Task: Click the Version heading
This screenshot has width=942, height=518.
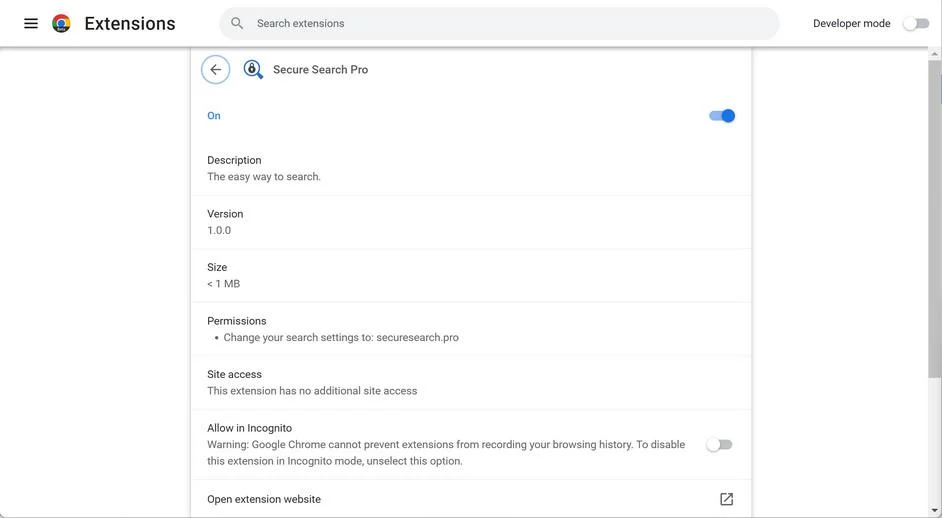Action: [x=225, y=214]
